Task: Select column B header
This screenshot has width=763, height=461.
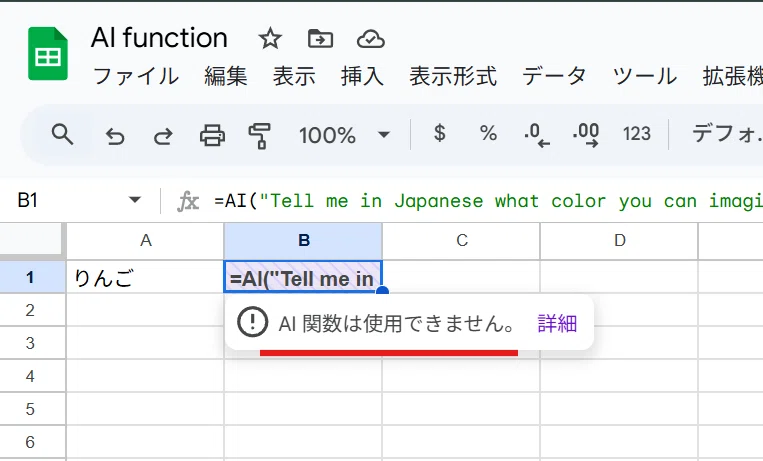Action: click(x=303, y=240)
